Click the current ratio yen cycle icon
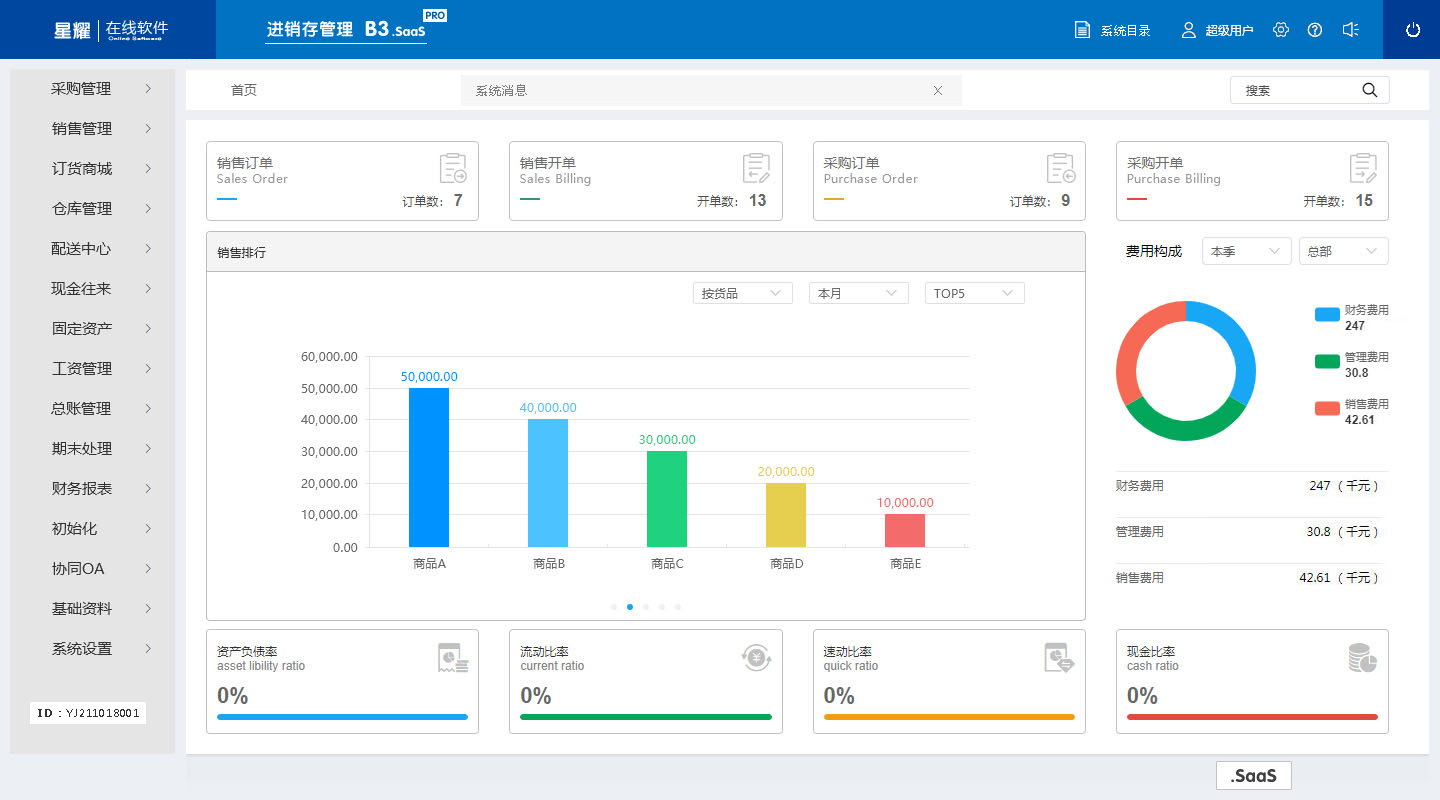Viewport: 1440px width, 800px height. tap(756, 658)
